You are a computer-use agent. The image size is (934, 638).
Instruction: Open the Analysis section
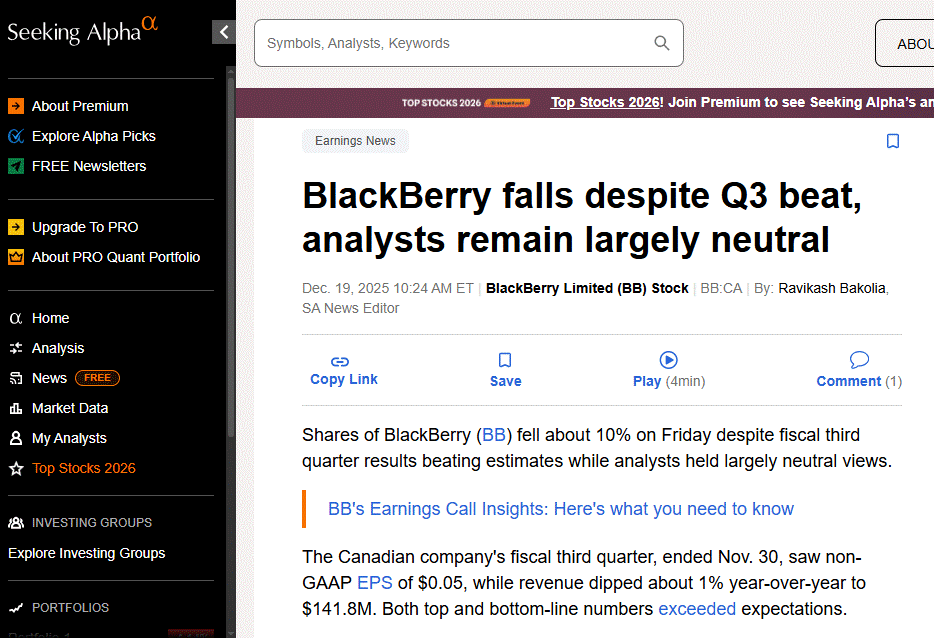[x=58, y=348]
